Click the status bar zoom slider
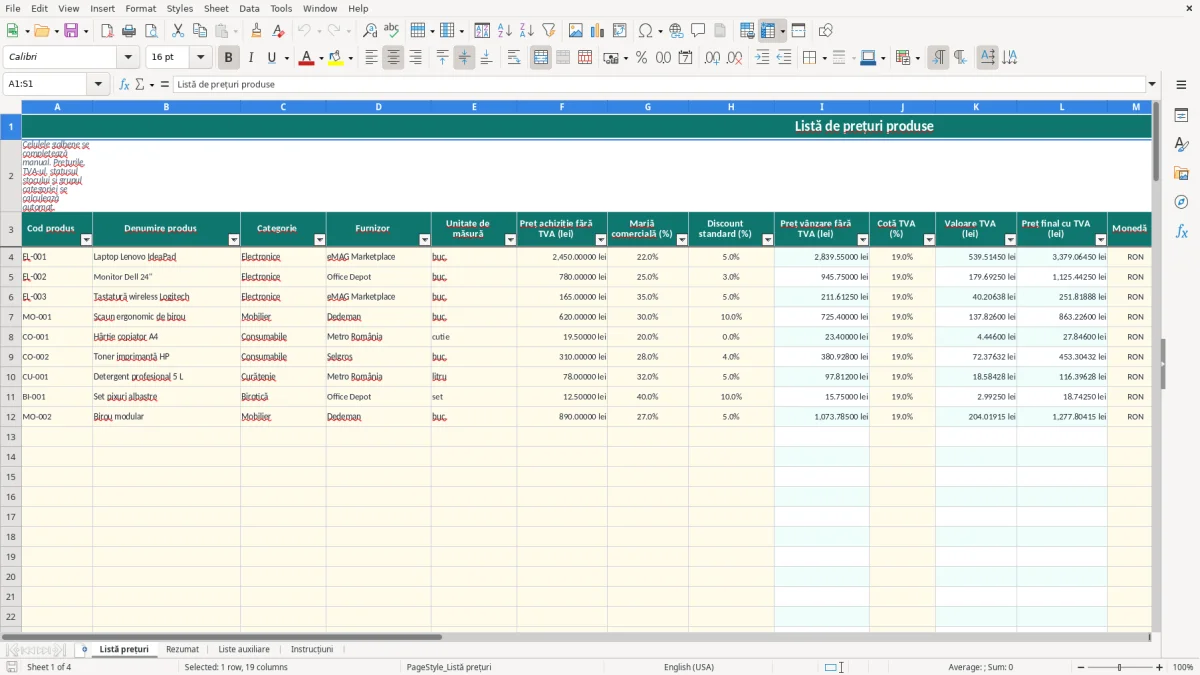The image size is (1200, 675). 1119,667
